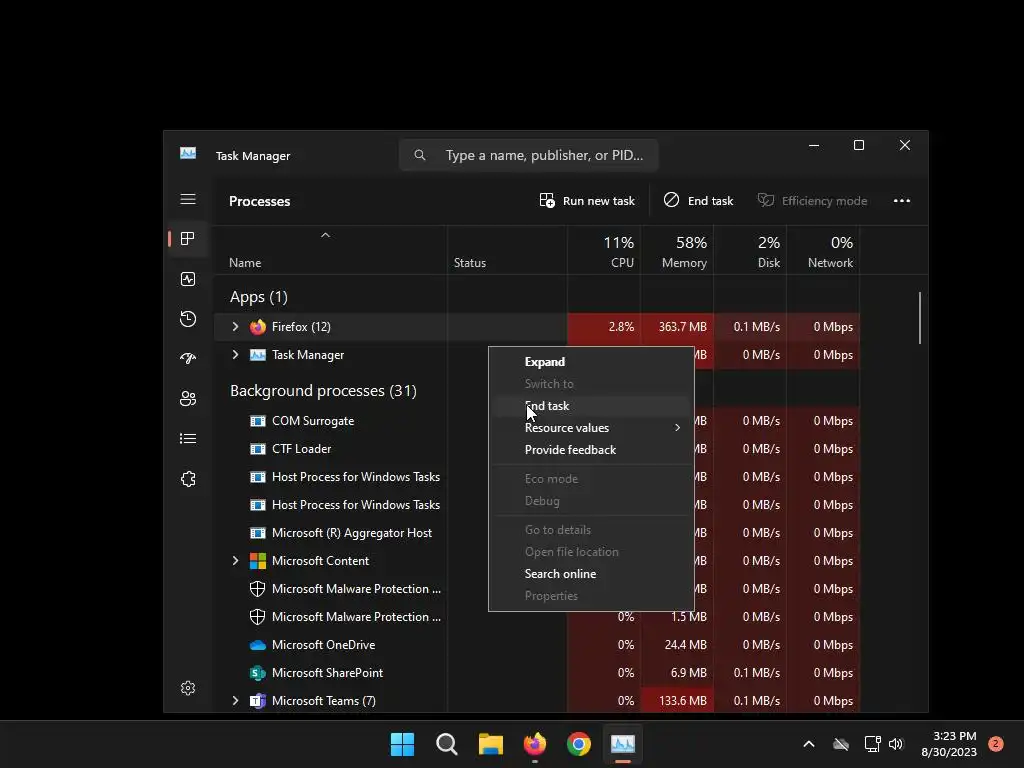Open the three-dot more options menu

coord(902,200)
